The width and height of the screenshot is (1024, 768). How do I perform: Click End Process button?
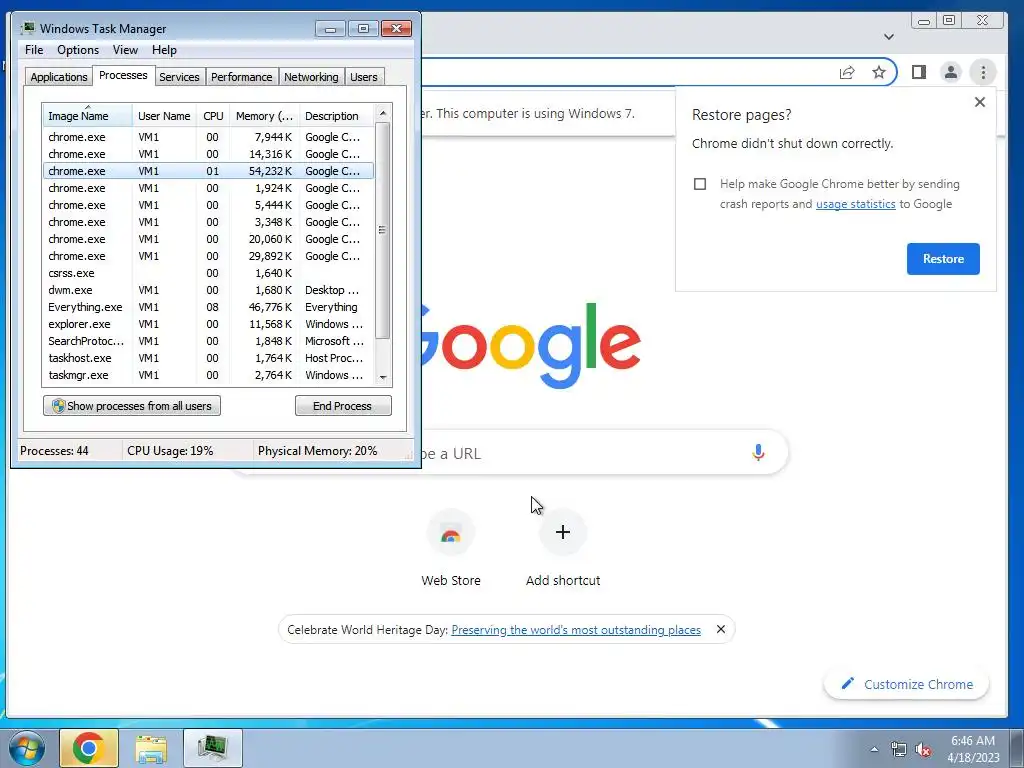coord(343,406)
